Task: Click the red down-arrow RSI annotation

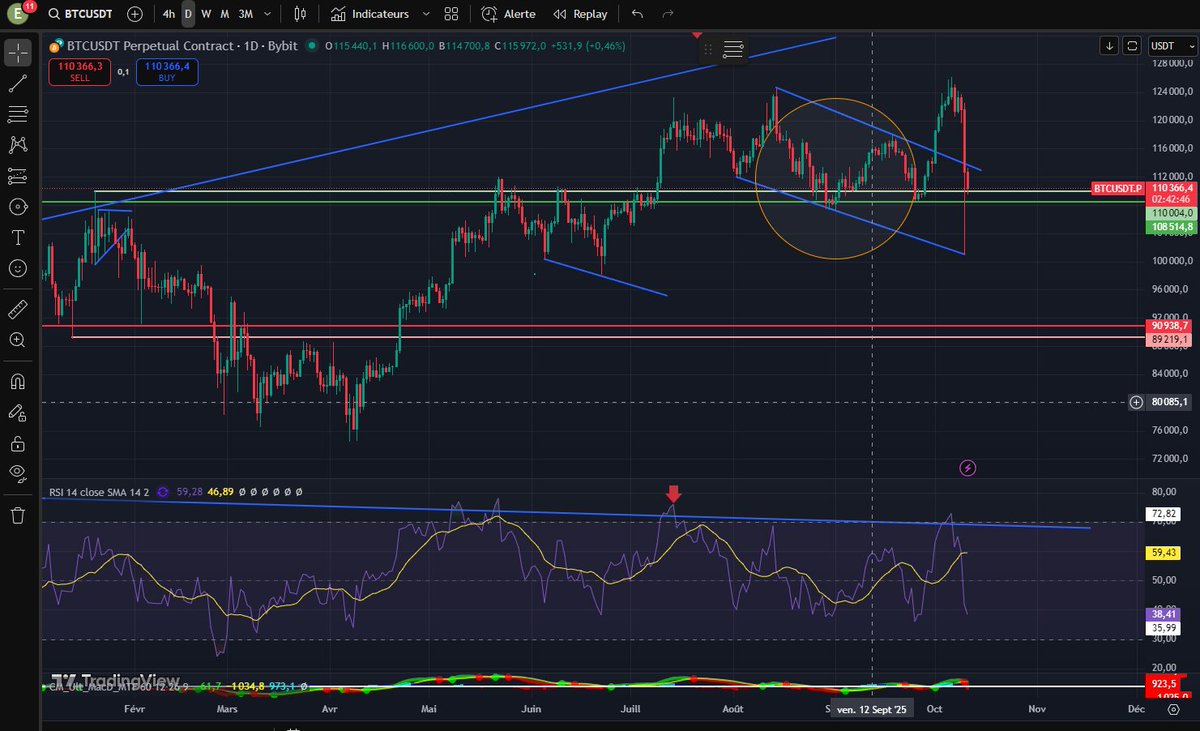Action: pyautogui.click(x=673, y=494)
